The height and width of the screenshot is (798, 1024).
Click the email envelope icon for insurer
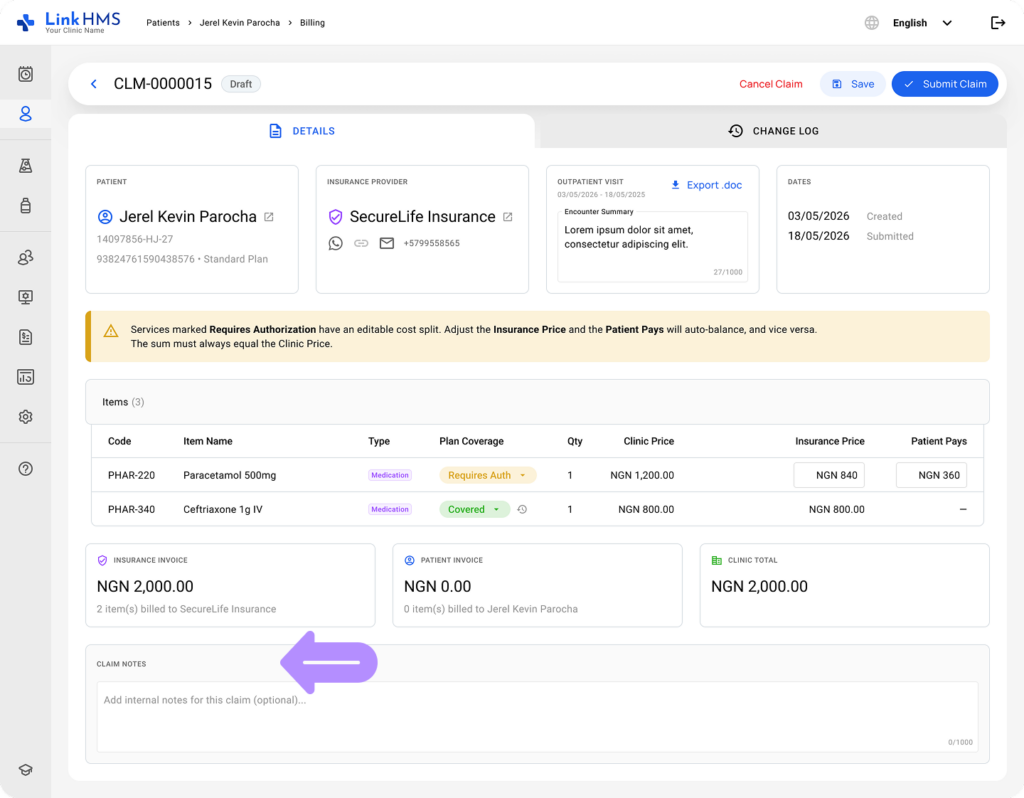tap(387, 244)
